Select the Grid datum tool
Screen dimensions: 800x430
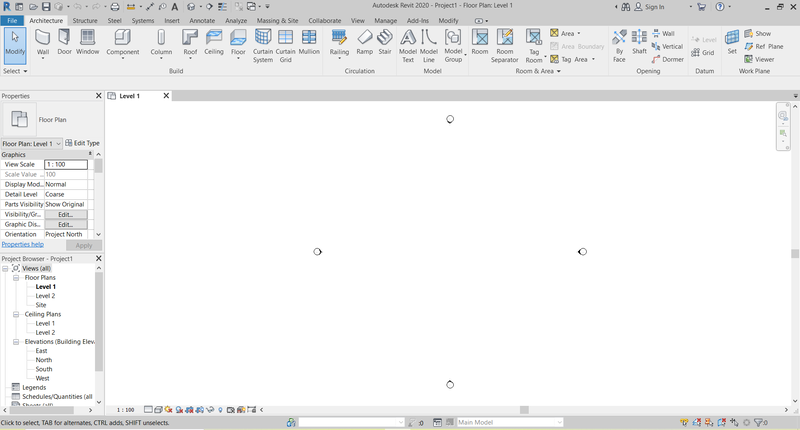(x=703, y=53)
